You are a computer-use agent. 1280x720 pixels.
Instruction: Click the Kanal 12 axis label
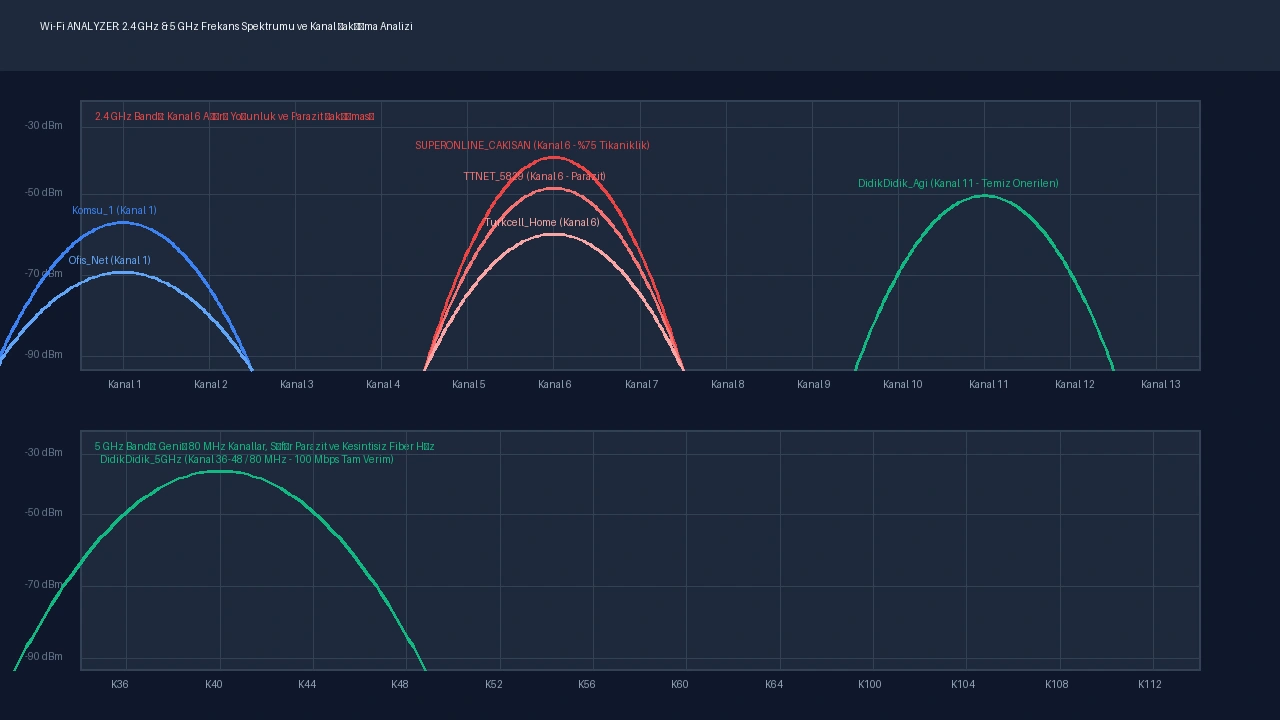pos(1075,384)
